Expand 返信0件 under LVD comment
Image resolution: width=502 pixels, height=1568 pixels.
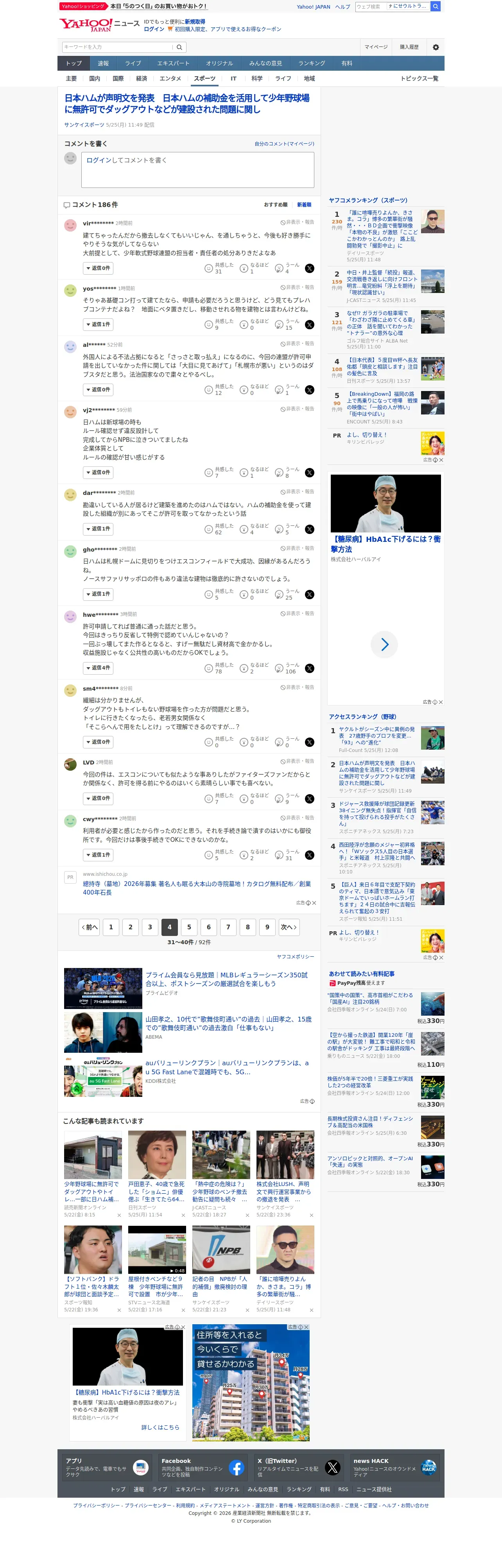pyautogui.click(x=98, y=798)
